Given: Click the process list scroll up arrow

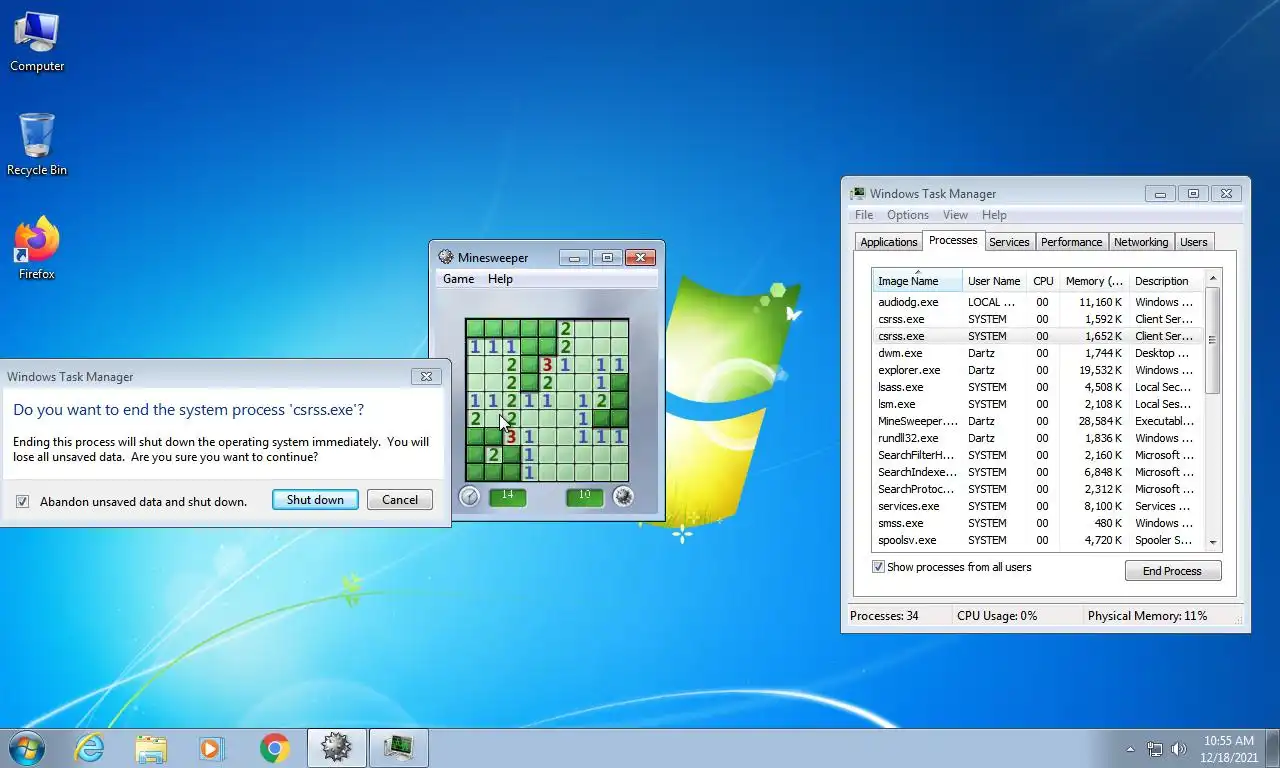Looking at the screenshot, I should click(x=1213, y=278).
